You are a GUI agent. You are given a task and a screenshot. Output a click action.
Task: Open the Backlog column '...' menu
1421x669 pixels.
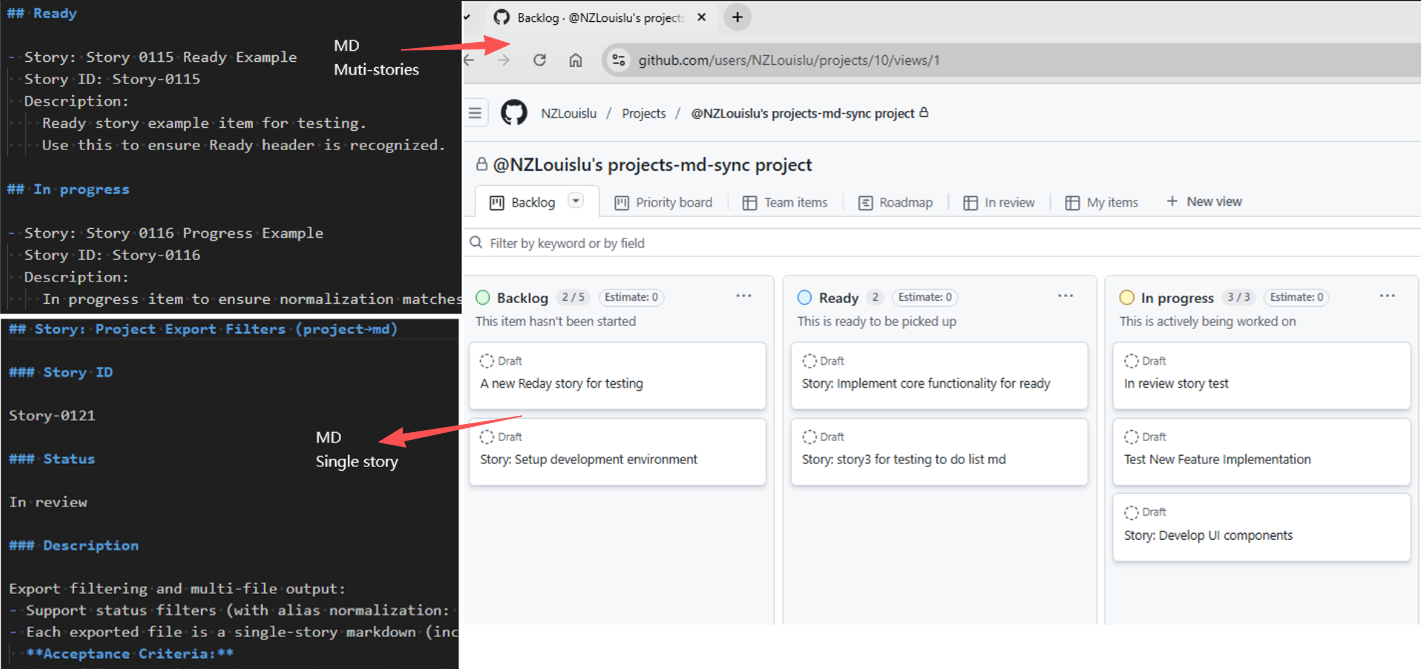point(743,296)
